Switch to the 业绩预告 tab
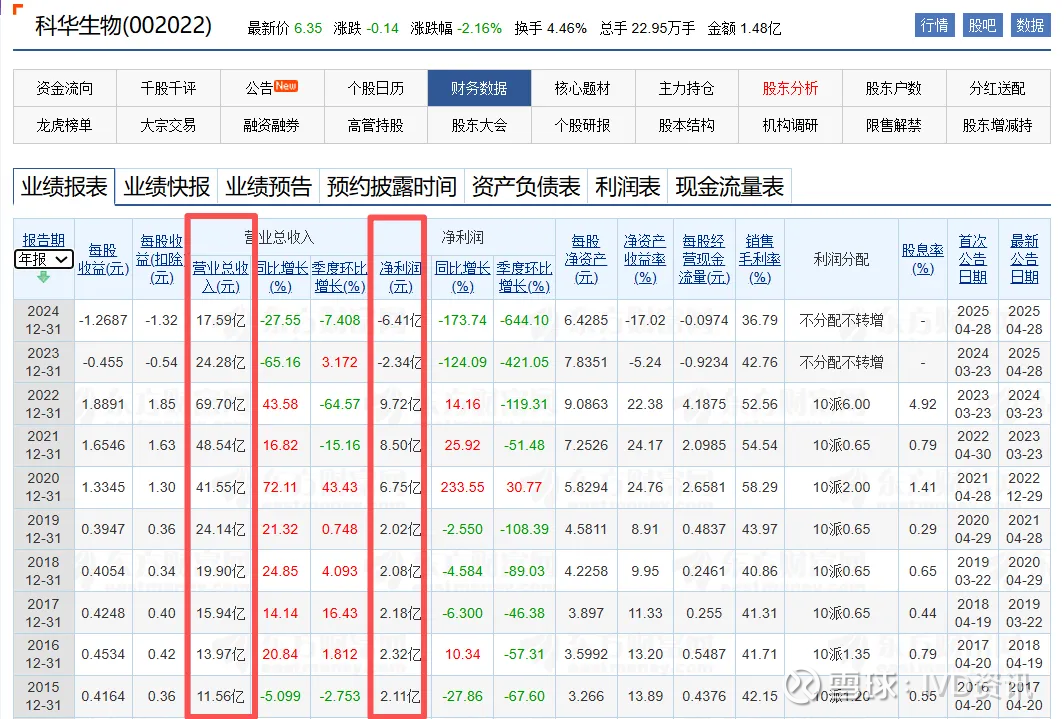 pos(269,187)
